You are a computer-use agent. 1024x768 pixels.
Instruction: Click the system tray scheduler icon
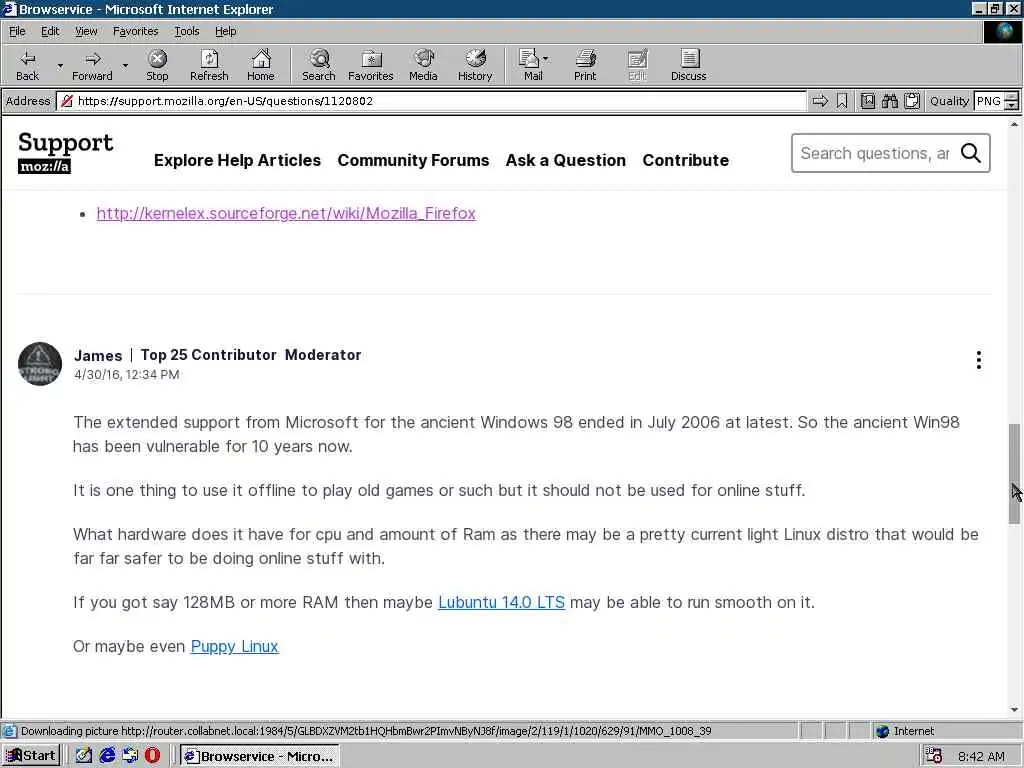[x=934, y=756]
